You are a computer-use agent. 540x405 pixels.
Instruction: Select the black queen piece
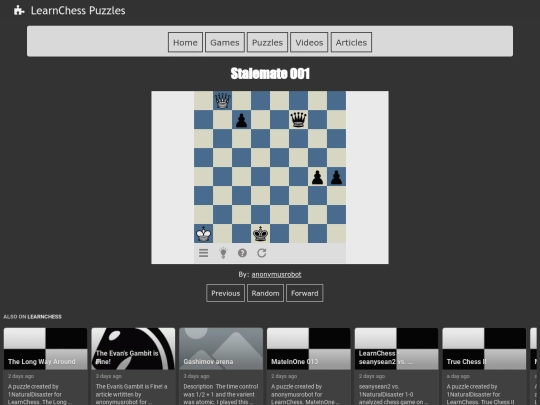point(298,120)
